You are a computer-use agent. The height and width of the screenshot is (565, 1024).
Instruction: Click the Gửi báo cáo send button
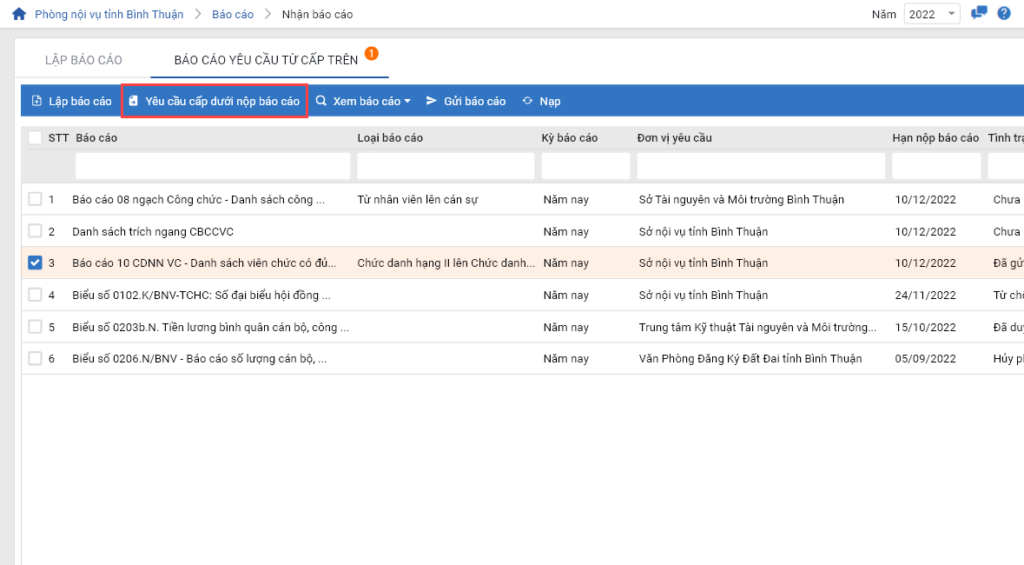466,101
